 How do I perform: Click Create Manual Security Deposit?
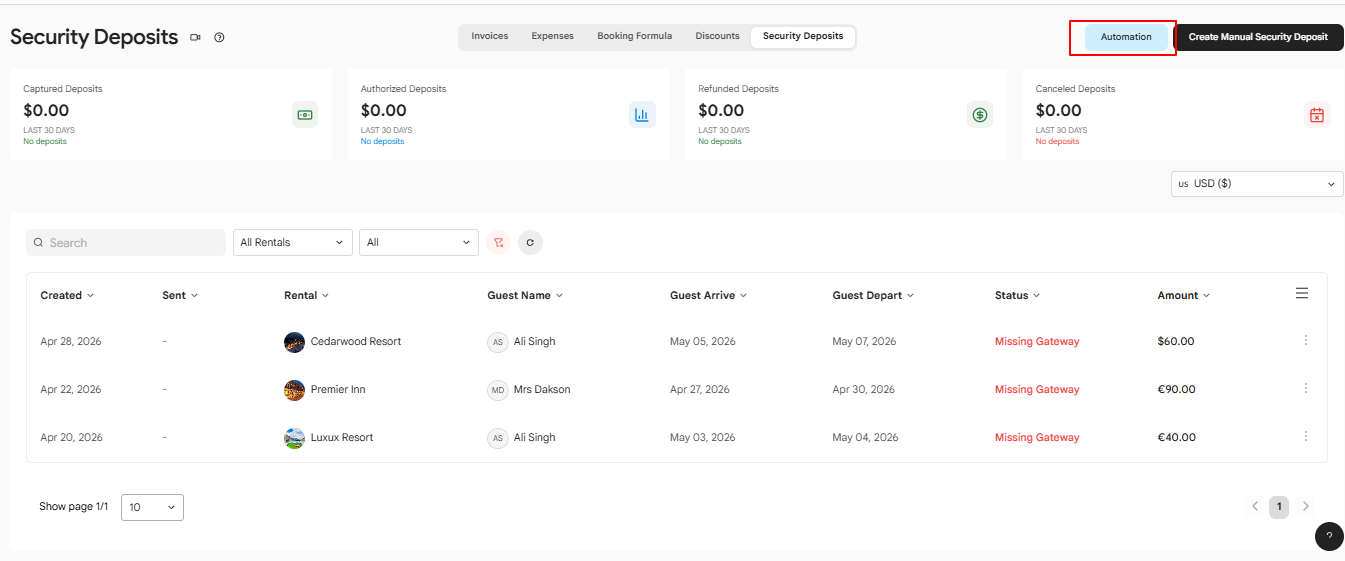pyautogui.click(x=1258, y=37)
